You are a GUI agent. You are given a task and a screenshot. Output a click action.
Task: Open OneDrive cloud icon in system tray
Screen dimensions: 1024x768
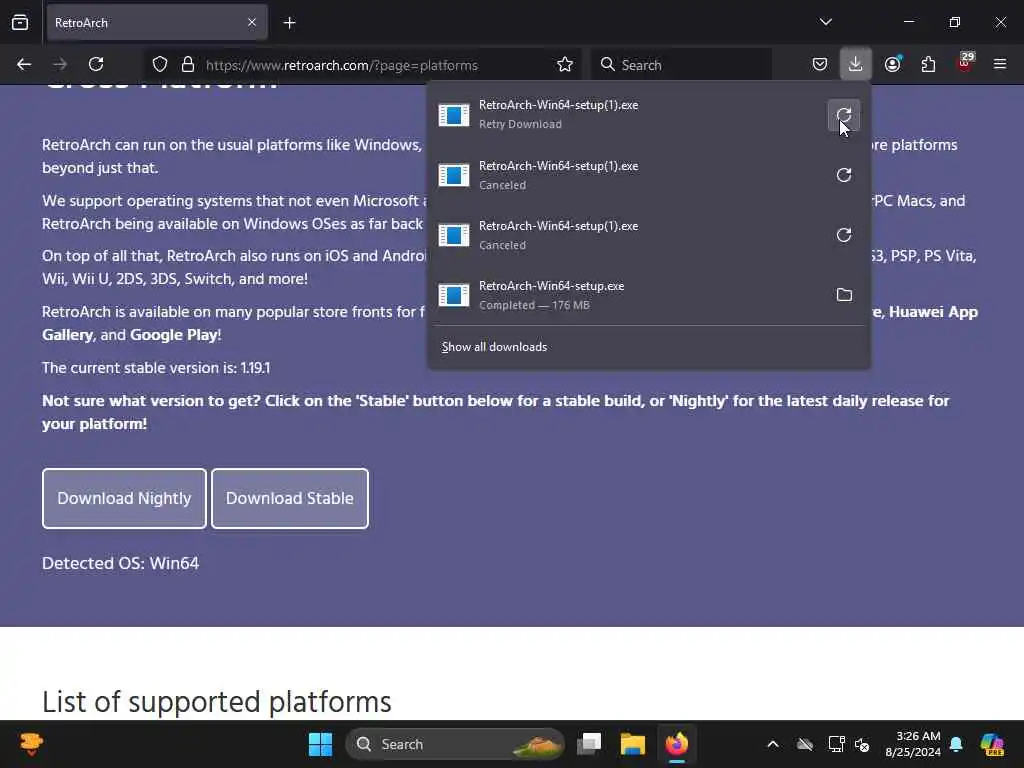[805, 744]
